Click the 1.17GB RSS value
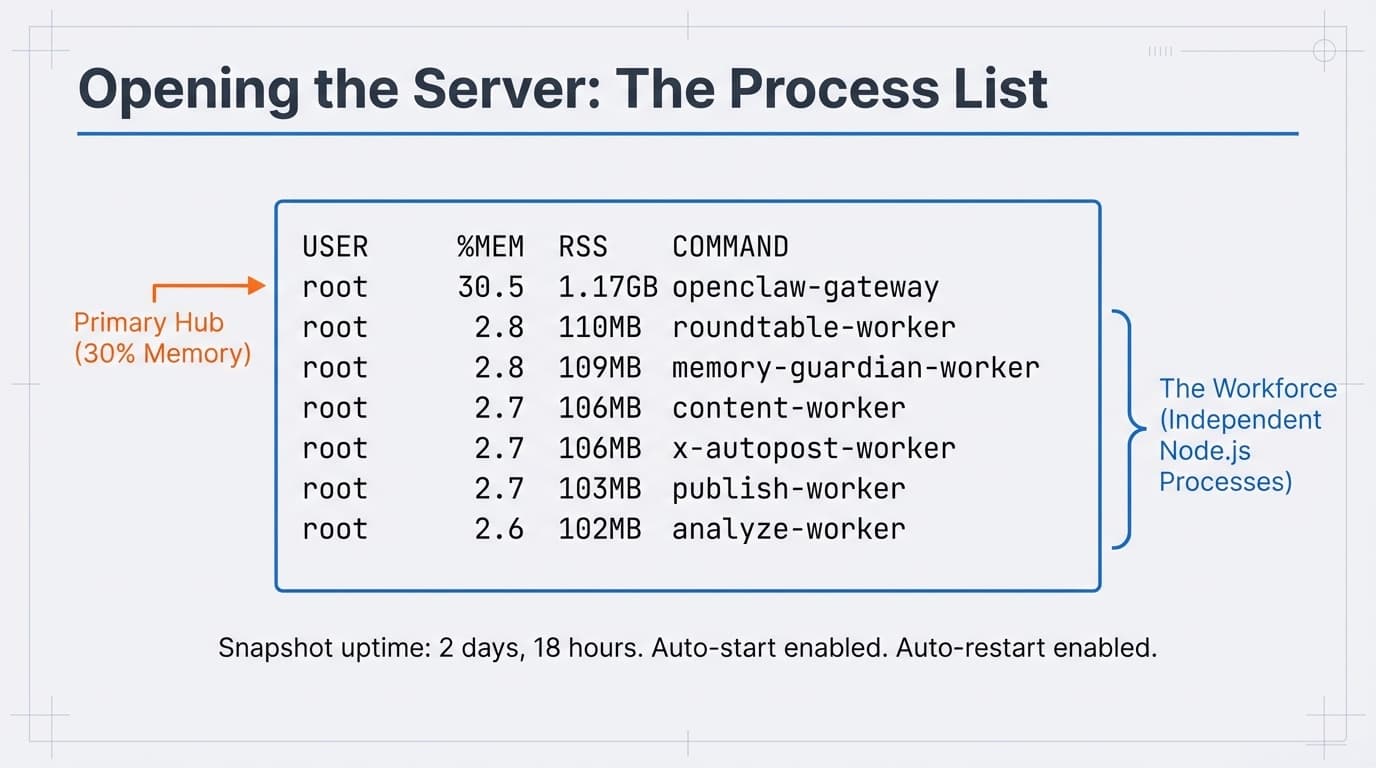 click(608, 287)
